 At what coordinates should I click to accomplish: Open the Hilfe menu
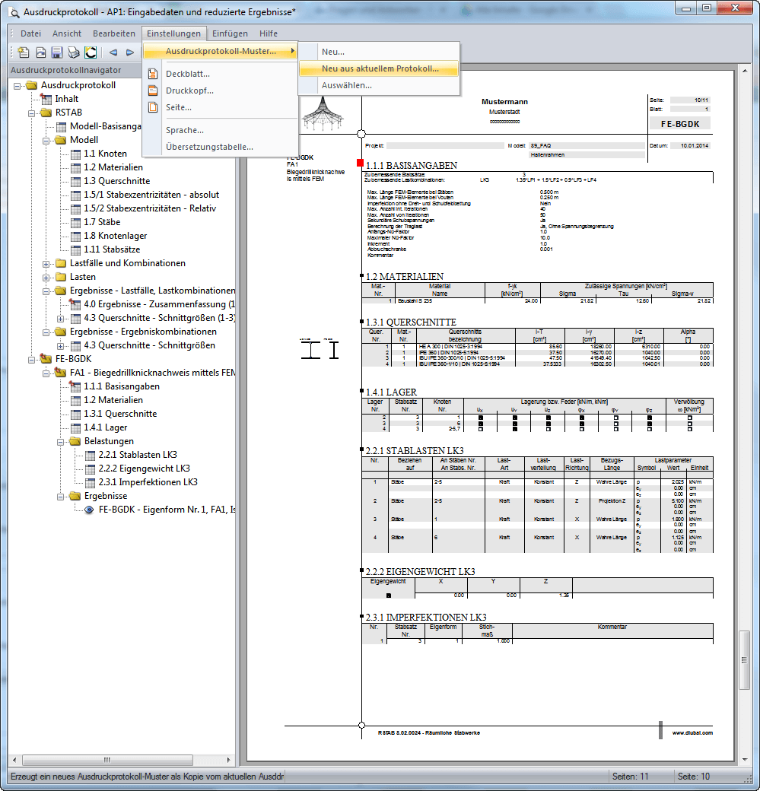[268, 33]
